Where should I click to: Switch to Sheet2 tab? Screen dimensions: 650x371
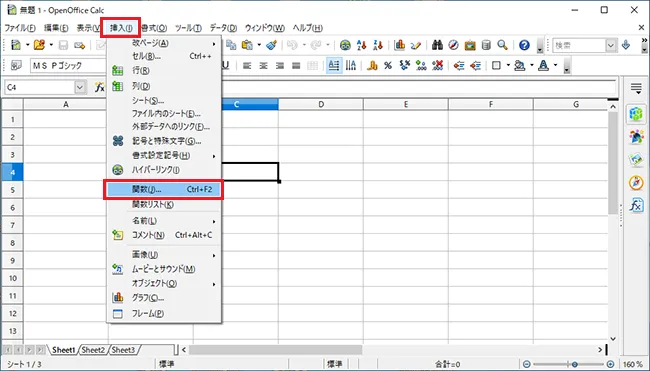coord(93,350)
